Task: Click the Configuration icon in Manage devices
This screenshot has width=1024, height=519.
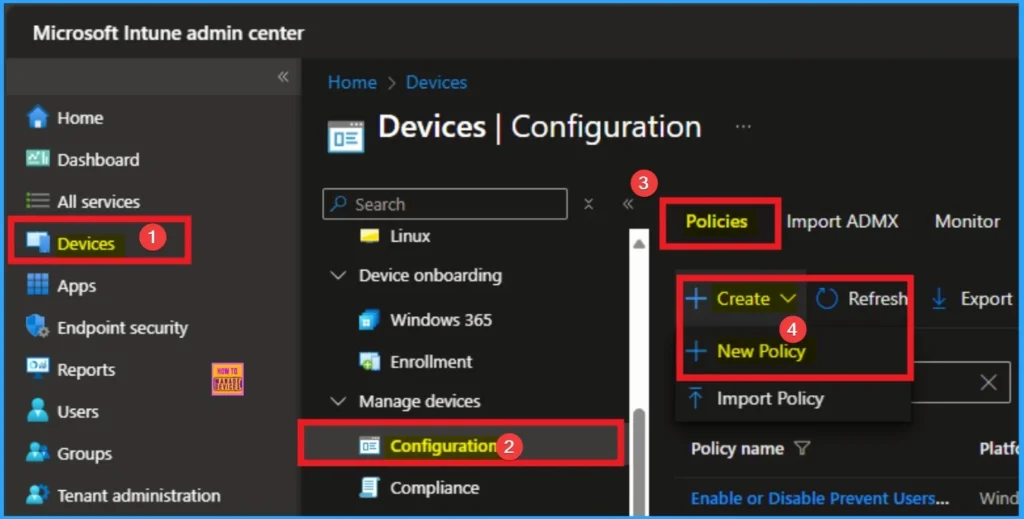Action: click(370, 446)
